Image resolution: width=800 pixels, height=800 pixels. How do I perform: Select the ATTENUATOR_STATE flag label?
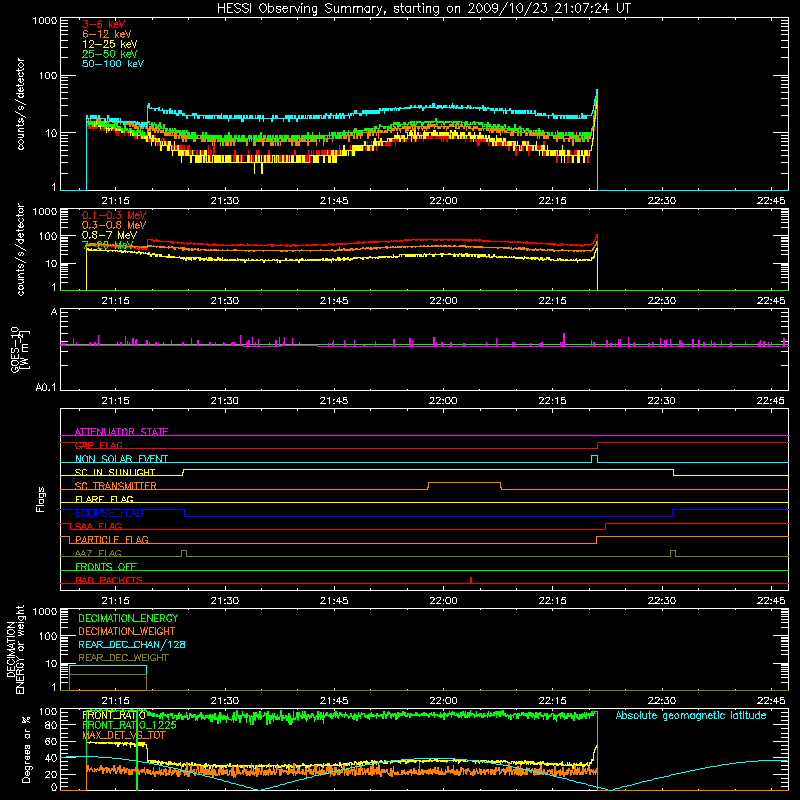[x=121, y=432]
